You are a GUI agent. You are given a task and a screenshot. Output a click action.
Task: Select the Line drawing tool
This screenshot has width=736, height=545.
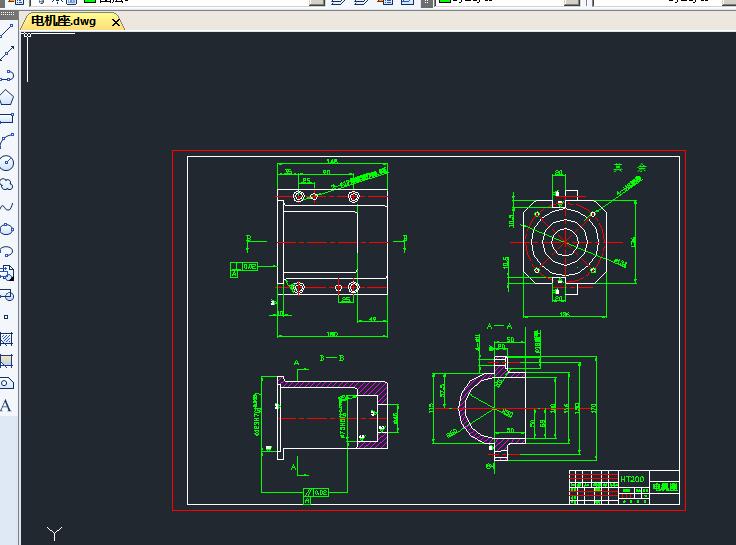pos(7,31)
